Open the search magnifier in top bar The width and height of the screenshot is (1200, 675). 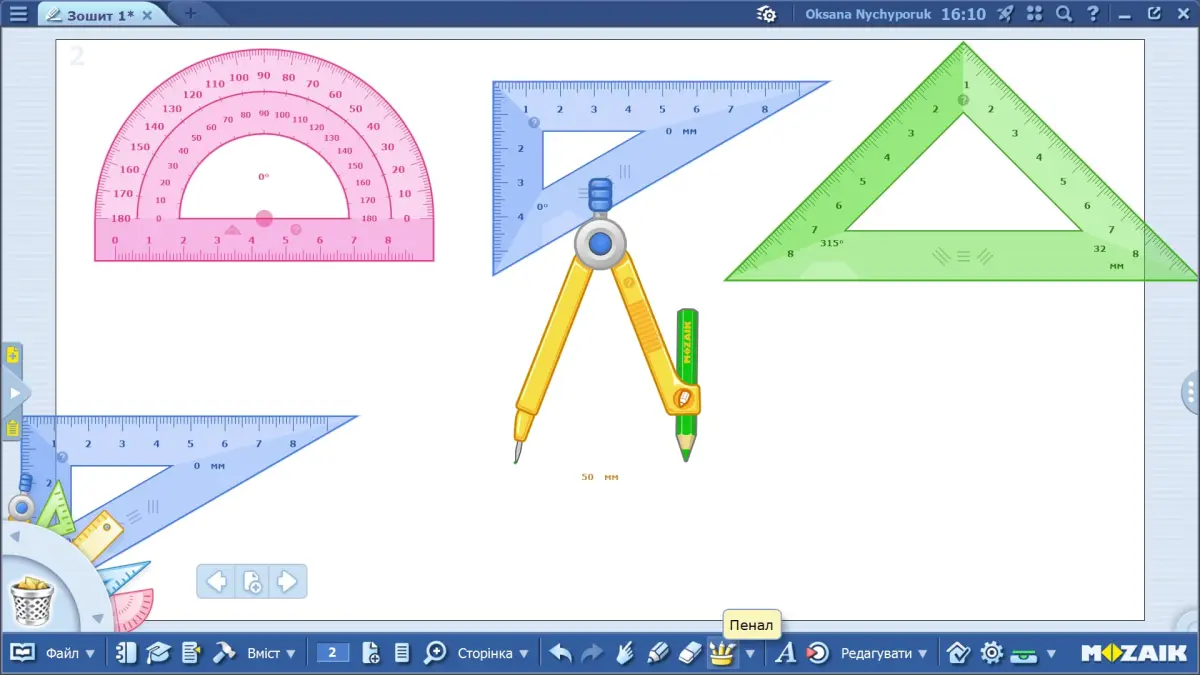1064,14
